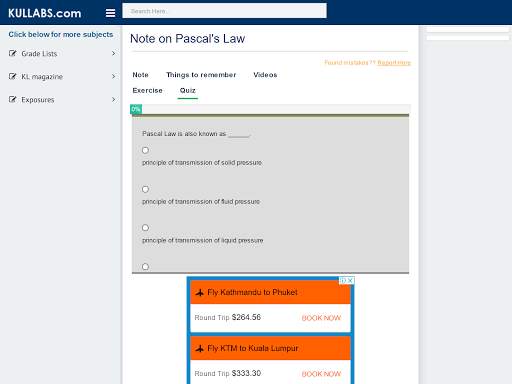Select 'transmission of liquid pressure' radio option

(145, 228)
